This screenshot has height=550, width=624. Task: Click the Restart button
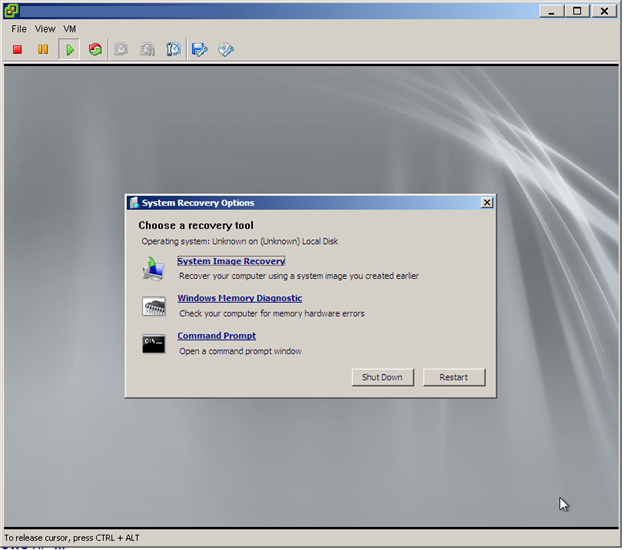tap(454, 377)
